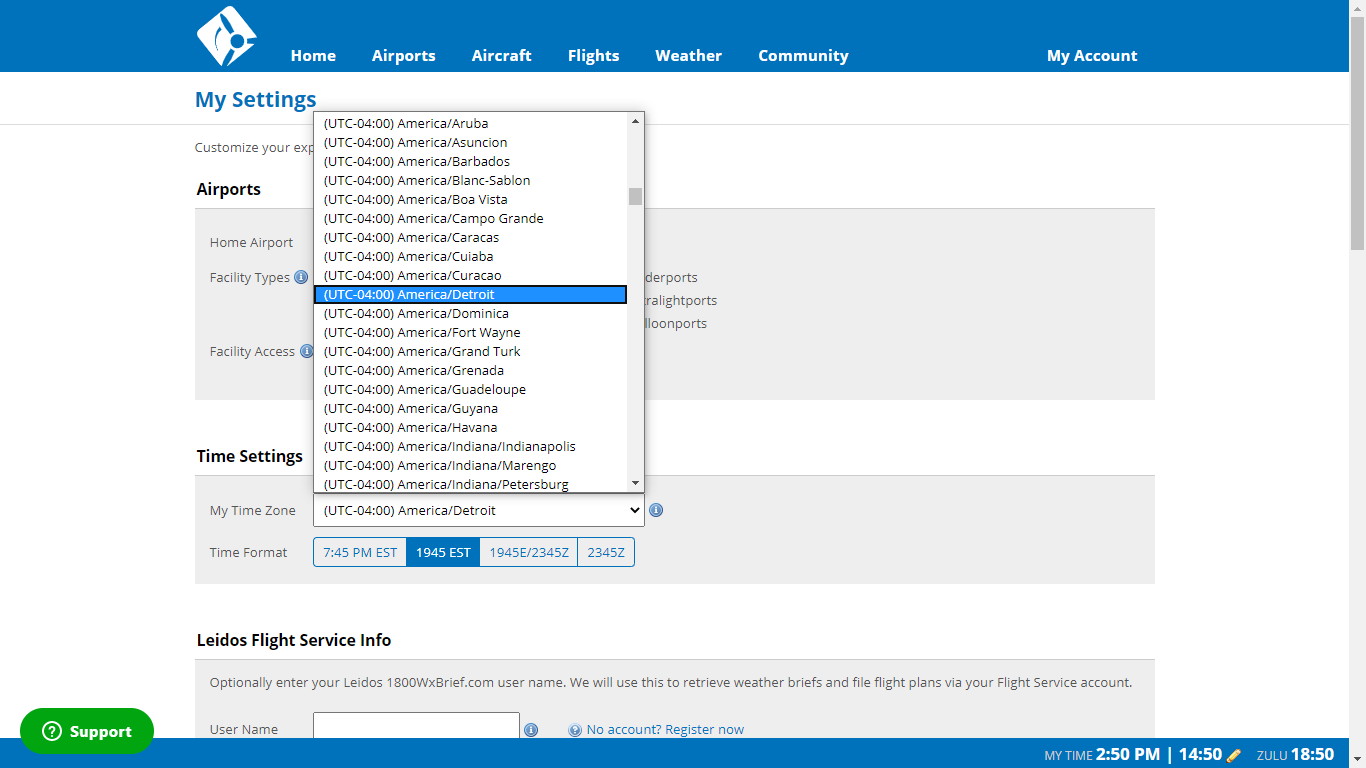Open the Airports menu
Viewport: 1366px width, 768px height.
[403, 56]
